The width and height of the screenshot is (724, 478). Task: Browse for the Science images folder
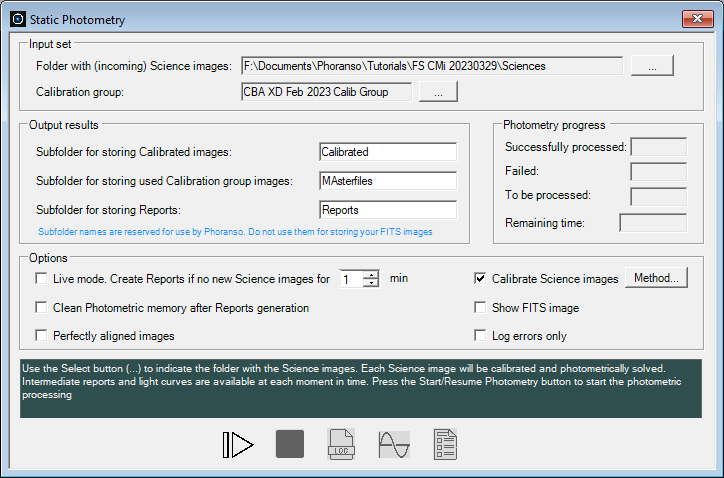(x=651, y=66)
